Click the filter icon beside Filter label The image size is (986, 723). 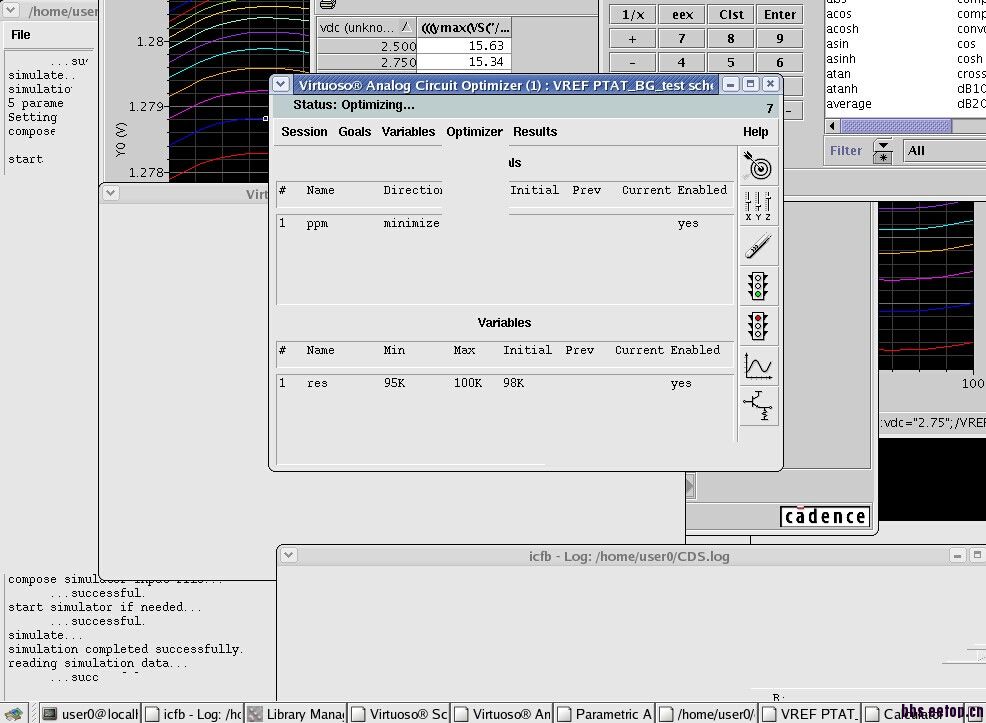[883, 151]
